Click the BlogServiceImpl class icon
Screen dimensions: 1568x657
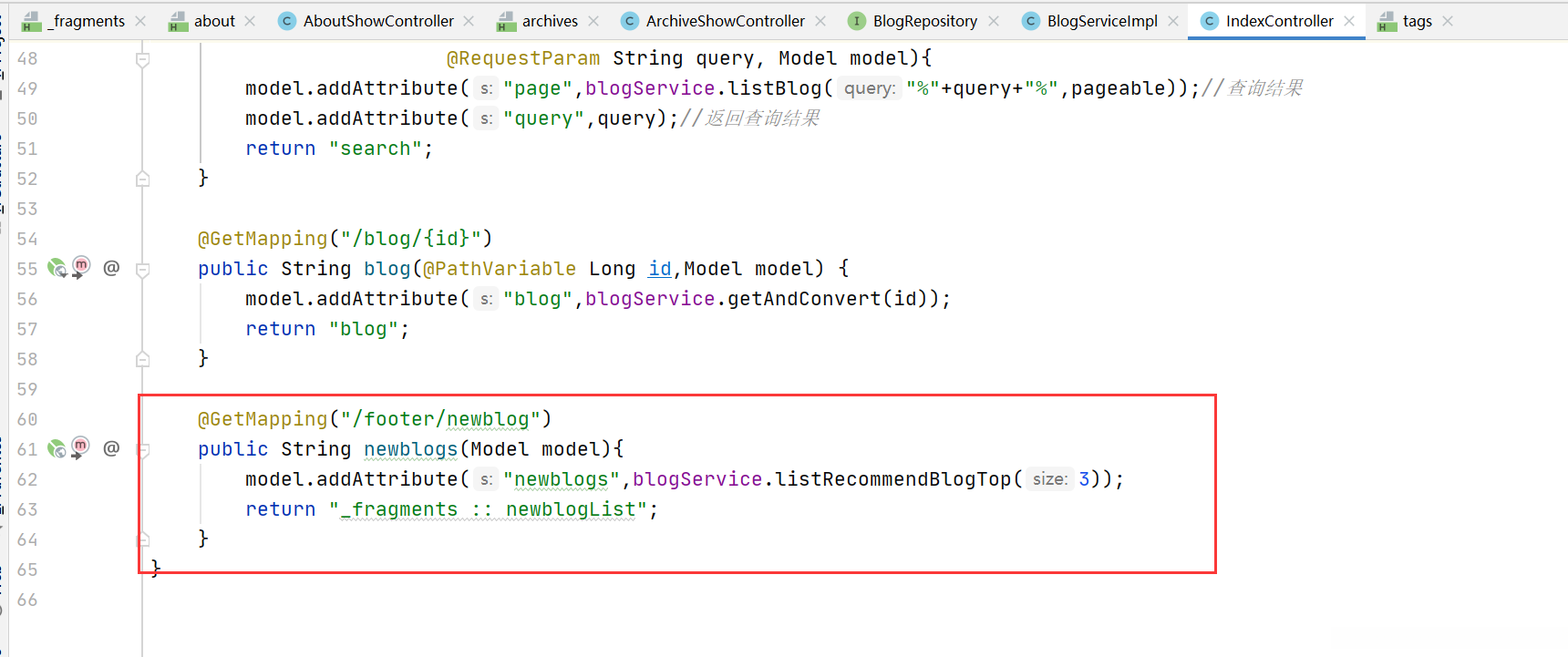tap(1030, 21)
